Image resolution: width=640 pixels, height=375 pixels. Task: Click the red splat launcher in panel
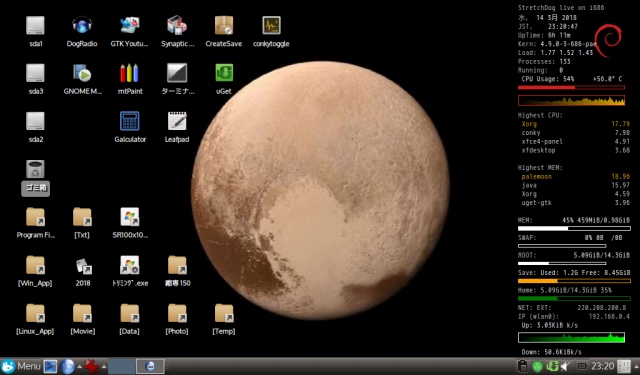[92, 366]
